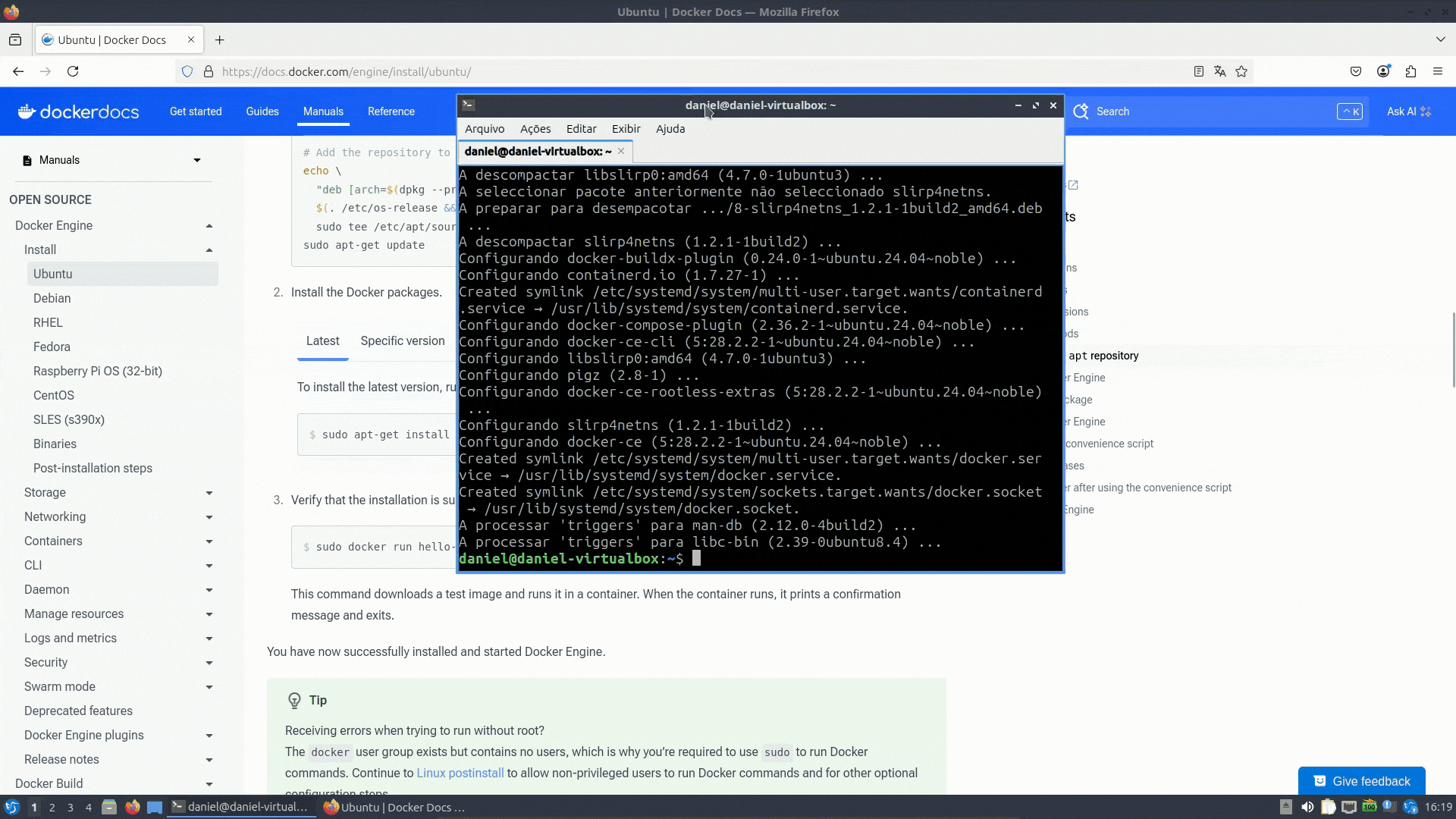
Task: Click the dockerdocs logo
Action: pos(79,111)
